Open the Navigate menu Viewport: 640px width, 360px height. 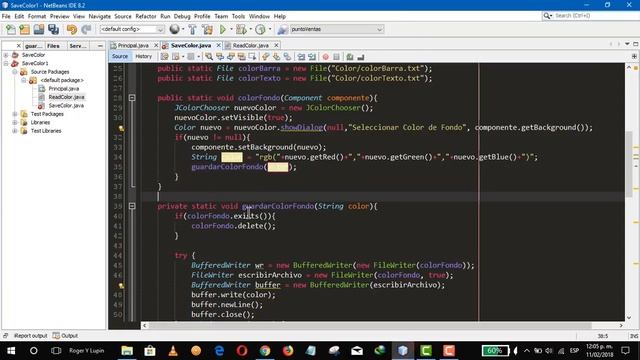100,16
